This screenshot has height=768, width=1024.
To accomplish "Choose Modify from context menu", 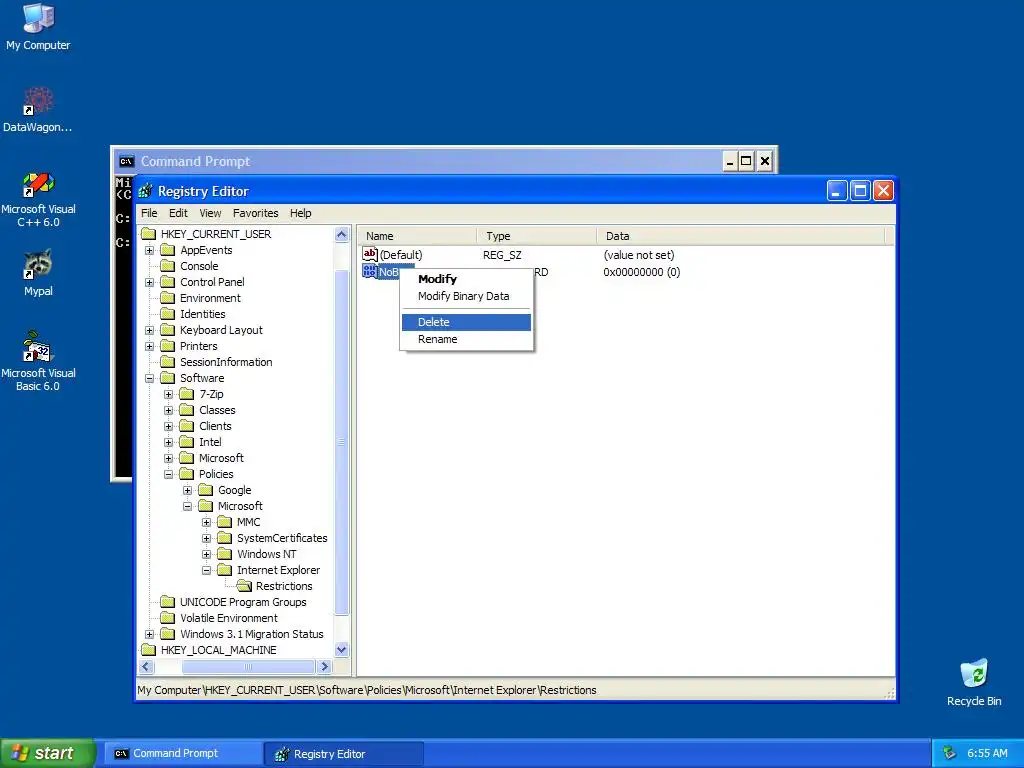I will point(466,279).
